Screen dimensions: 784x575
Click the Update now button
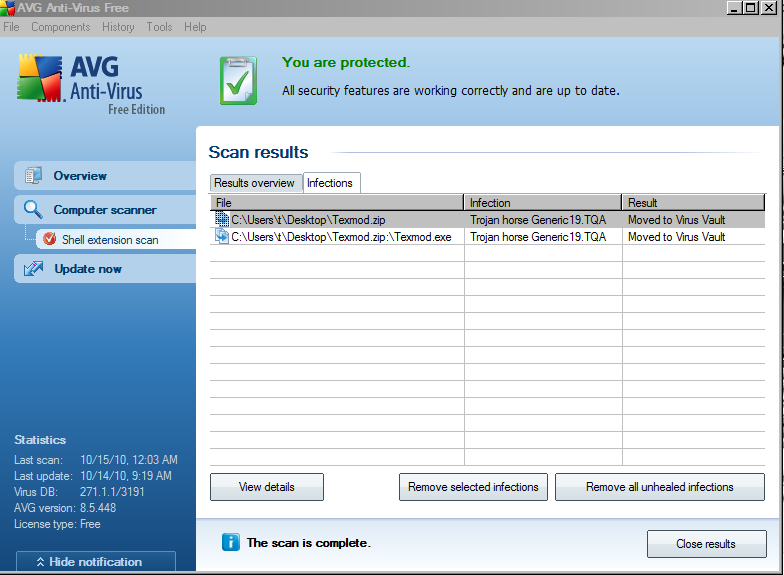(106, 268)
